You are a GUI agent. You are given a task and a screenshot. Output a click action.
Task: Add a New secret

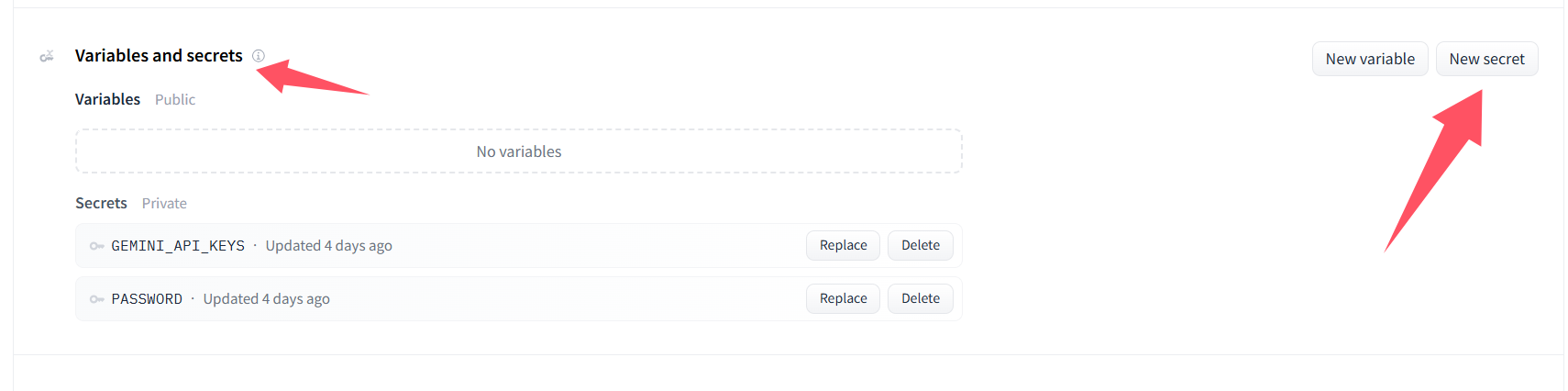[1486, 59]
